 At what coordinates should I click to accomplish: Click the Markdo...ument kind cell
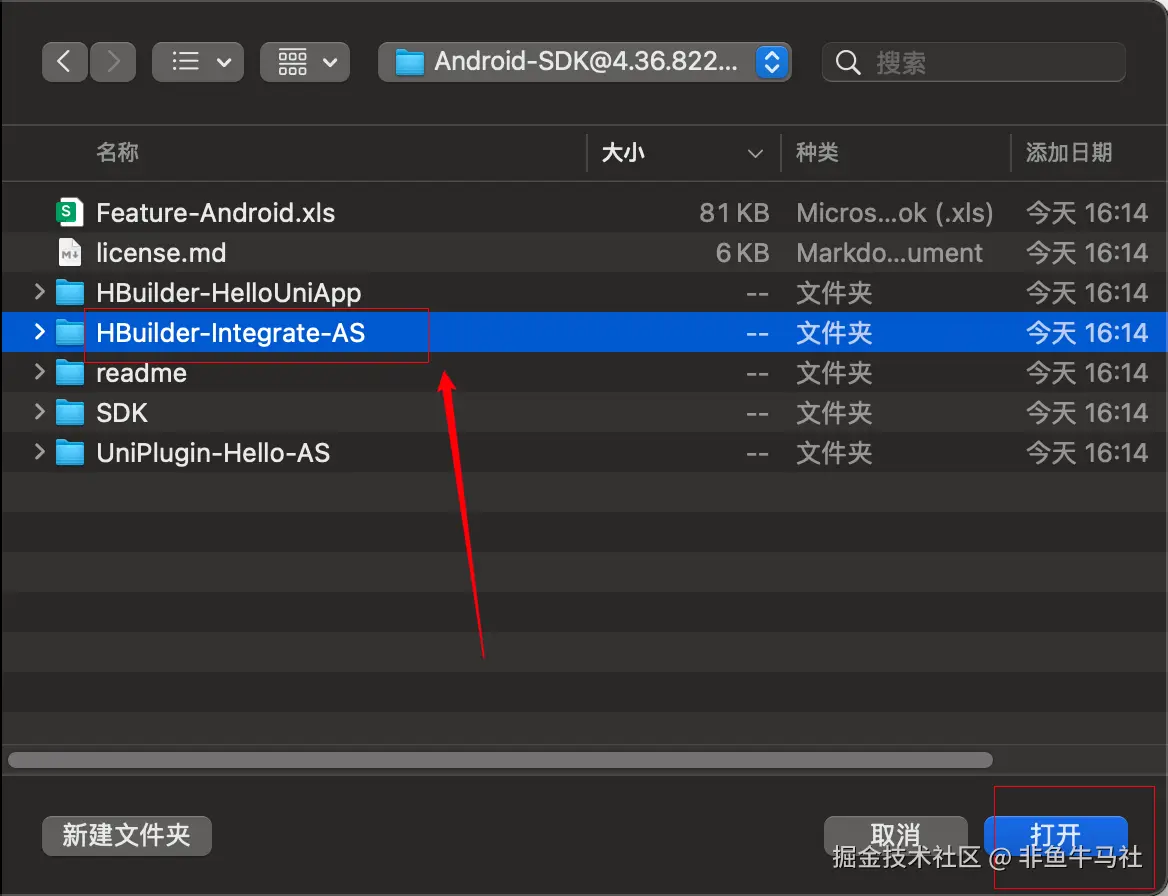coord(889,253)
